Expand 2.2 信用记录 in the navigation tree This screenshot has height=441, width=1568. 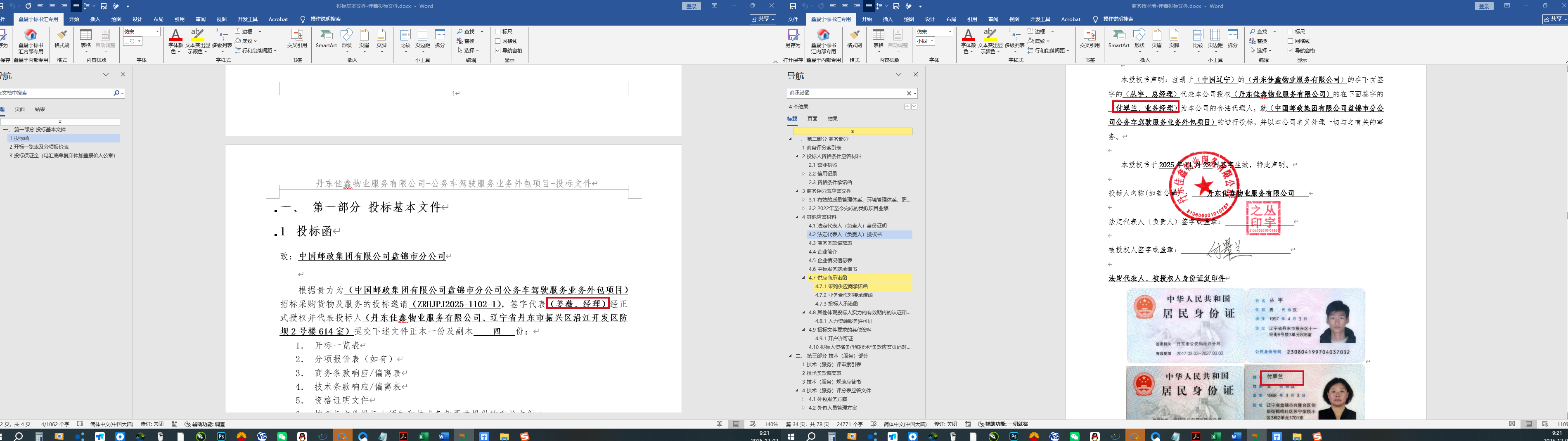click(803, 173)
